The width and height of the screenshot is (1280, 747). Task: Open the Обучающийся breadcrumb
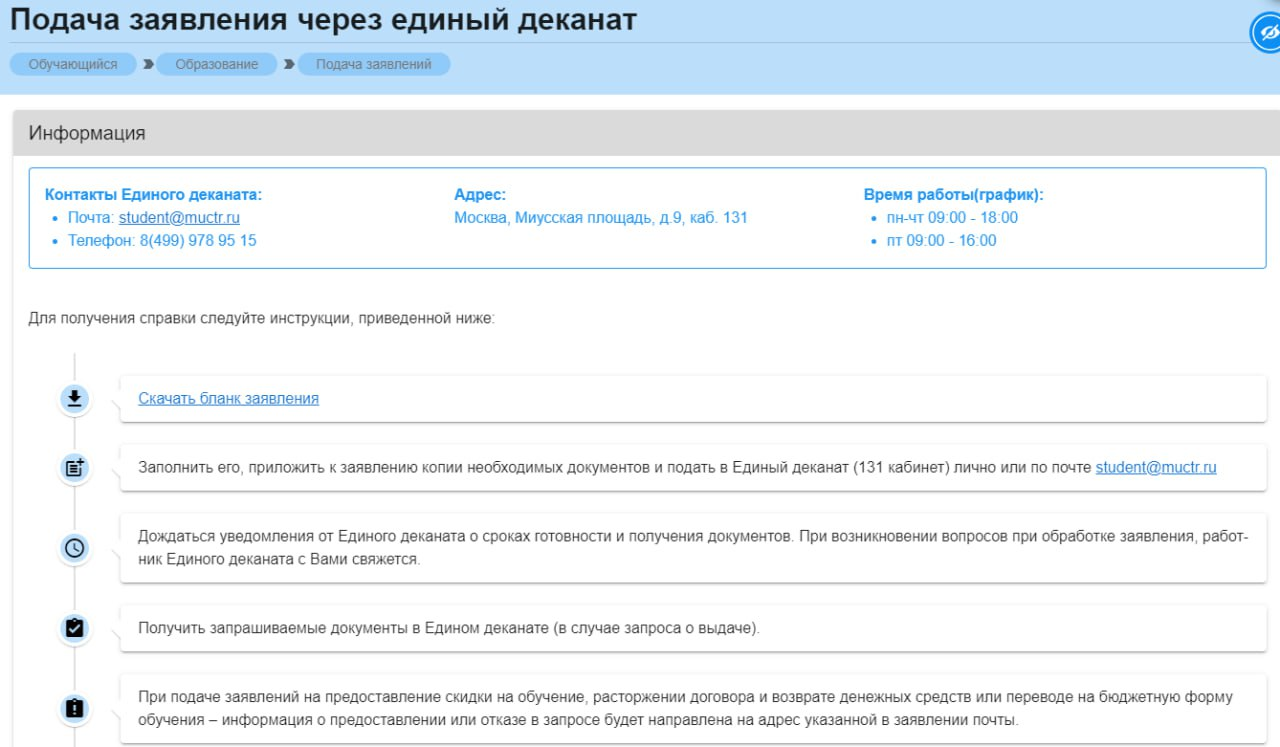click(x=73, y=64)
